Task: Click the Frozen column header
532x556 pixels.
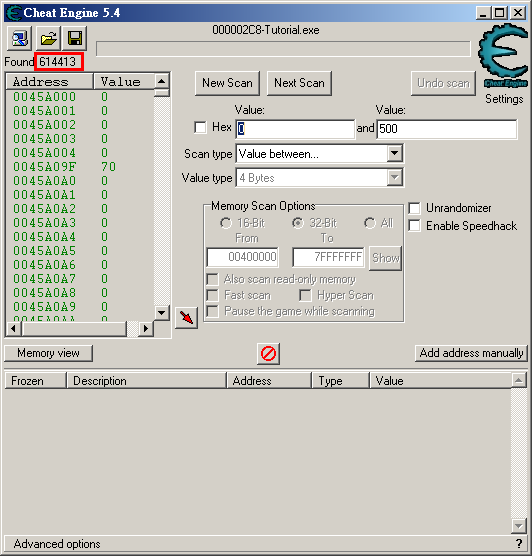Action: pyautogui.click(x=35, y=380)
